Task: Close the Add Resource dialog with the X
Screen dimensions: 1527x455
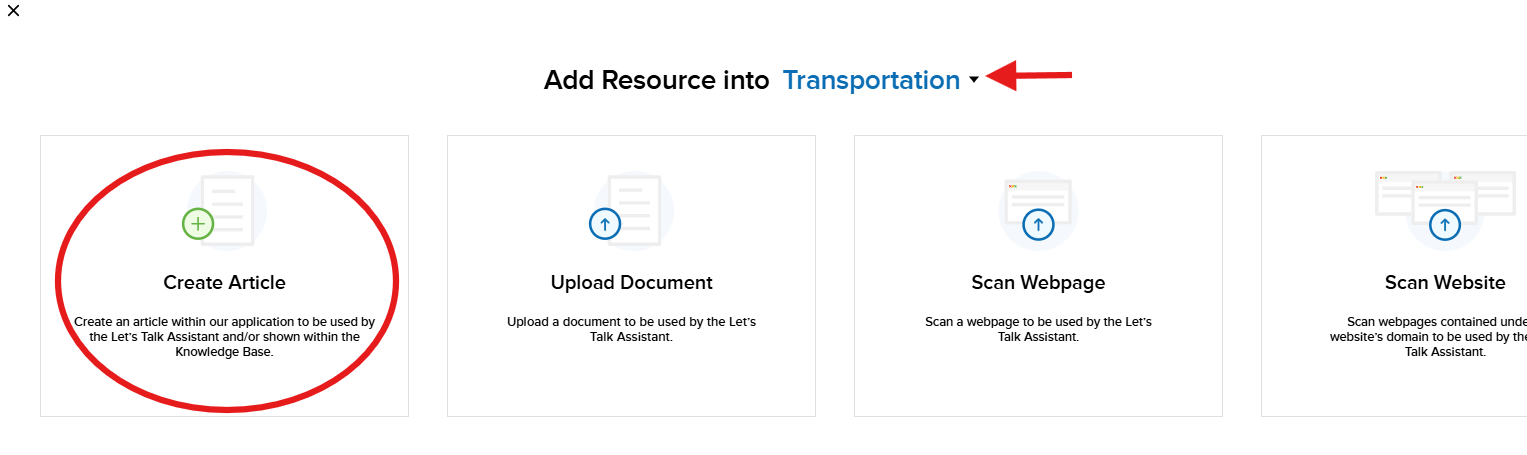Action: [13, 11]
